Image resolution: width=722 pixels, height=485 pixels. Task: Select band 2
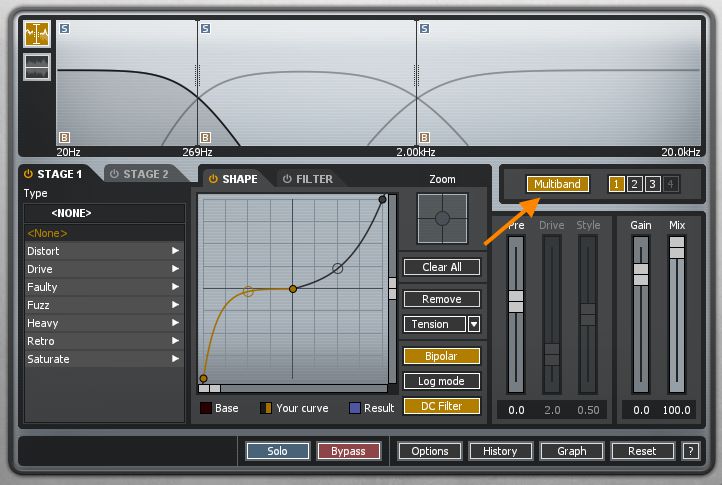(635, 184)
